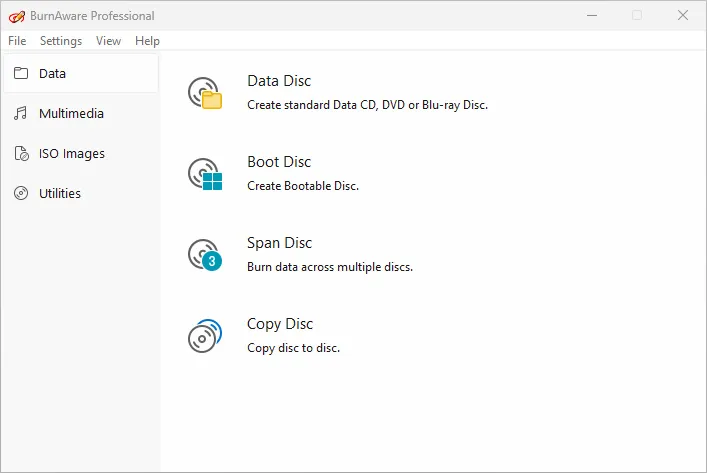Screen dimensions: 707x473
Task: Click the music note icon beside Multimedia
Action: [x=21, y=113]
